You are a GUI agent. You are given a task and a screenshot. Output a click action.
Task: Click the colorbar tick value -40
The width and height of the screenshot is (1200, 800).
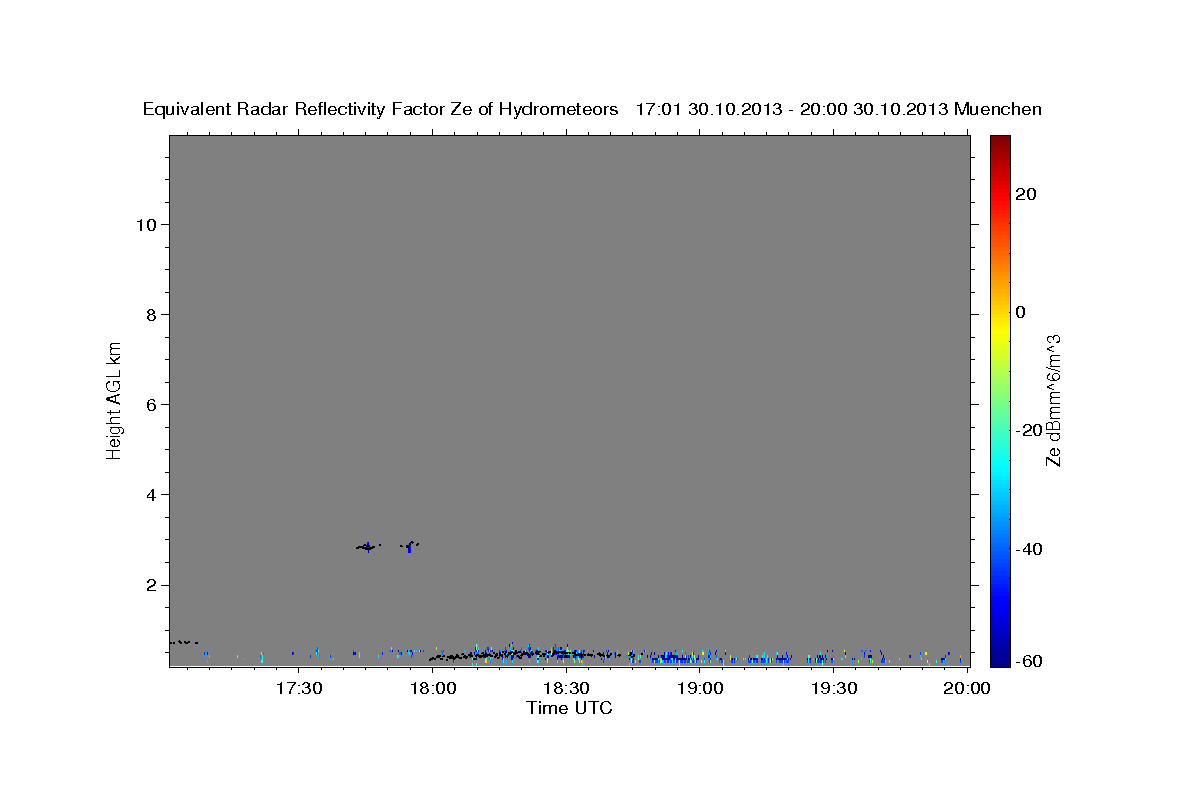click(x=1029, y=549)
